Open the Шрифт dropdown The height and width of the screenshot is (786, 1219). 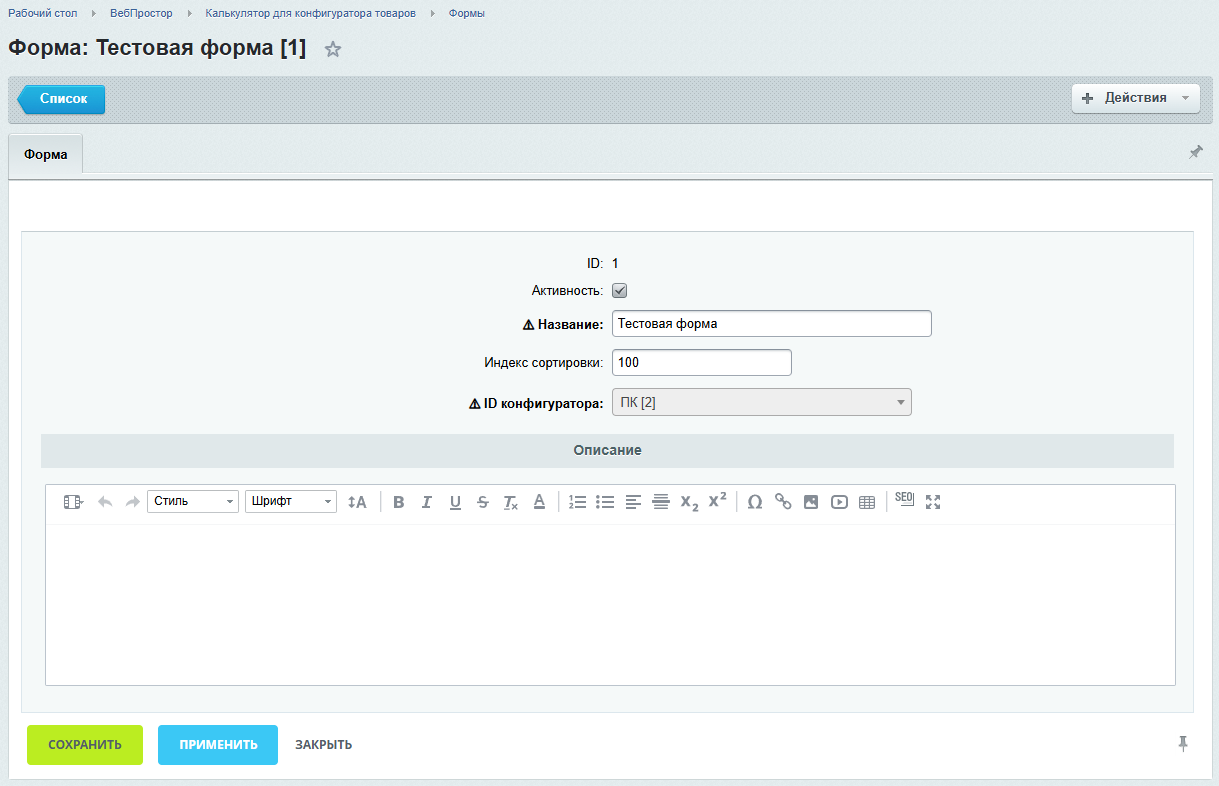(291, 502)
